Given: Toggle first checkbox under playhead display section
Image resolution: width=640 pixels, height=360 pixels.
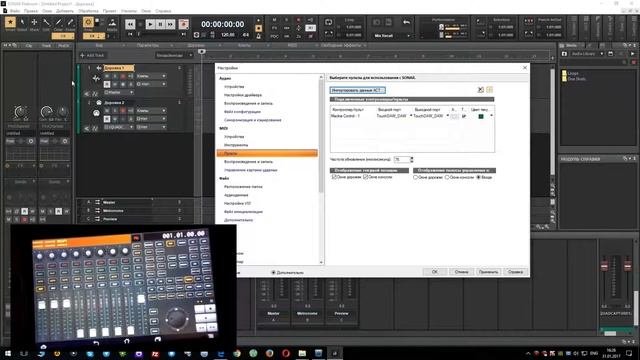Looking at the screenshot, I should 334,177.
